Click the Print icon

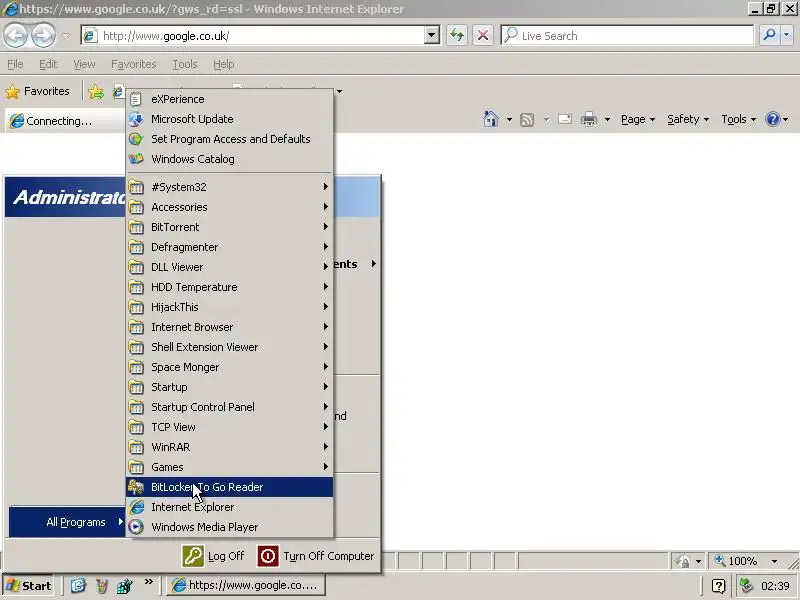point(589,119)
